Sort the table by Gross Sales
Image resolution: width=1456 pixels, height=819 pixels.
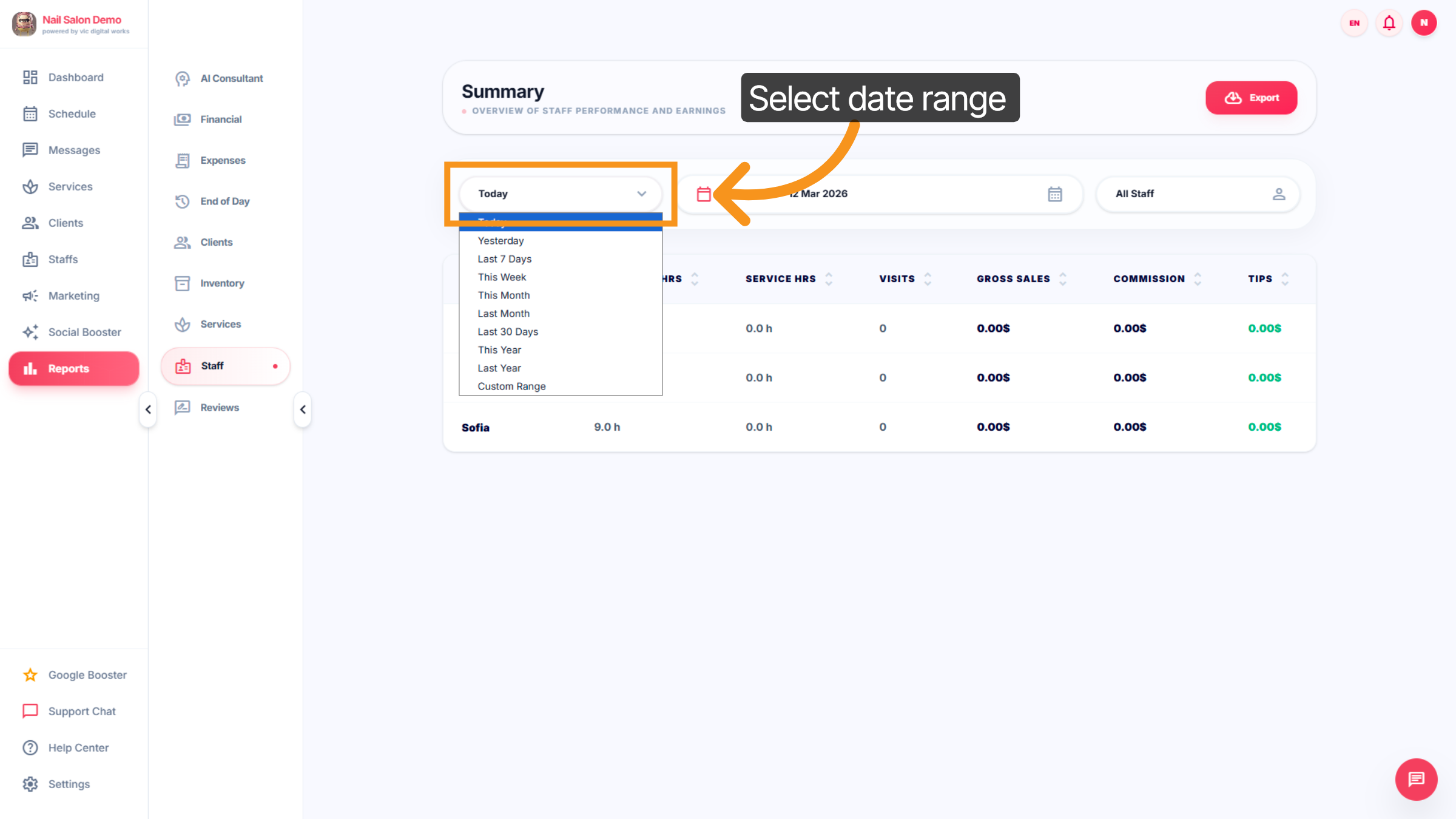pyautogui.click(x=1063, y=278)
